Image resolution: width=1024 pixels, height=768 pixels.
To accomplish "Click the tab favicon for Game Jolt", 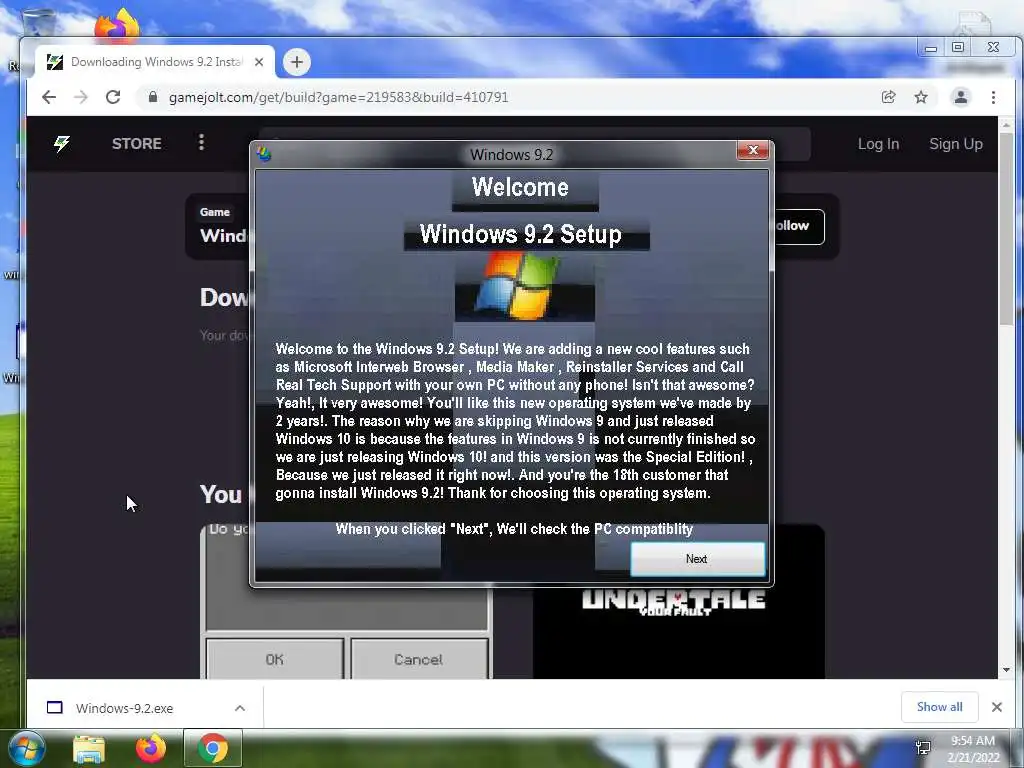I will pos(55,62).
